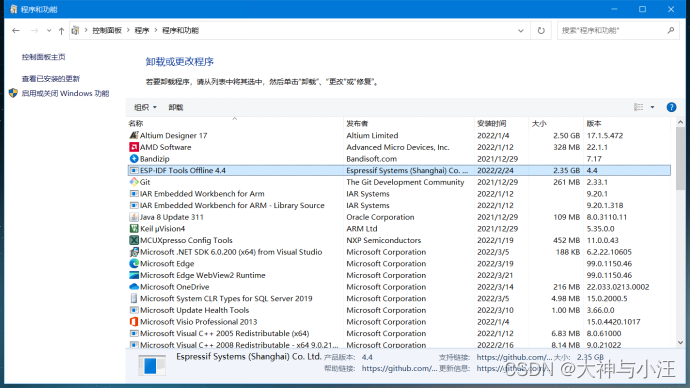Sort by the 名称 column header
Viewport: 691px width, 388px height.
coord(234,123)
